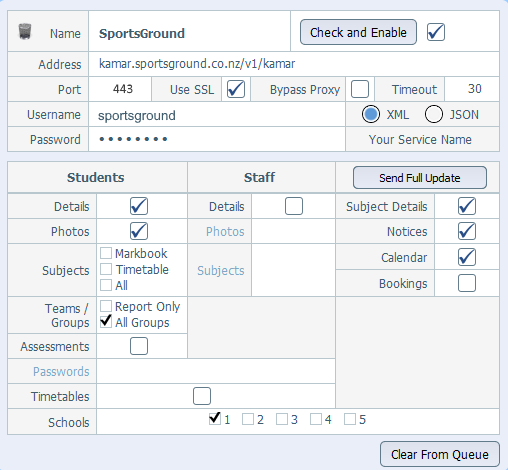The image size is (508, 470).
Task: Click the Teams / Groups label
Action: pyautogui.click(x=68, y=315)
